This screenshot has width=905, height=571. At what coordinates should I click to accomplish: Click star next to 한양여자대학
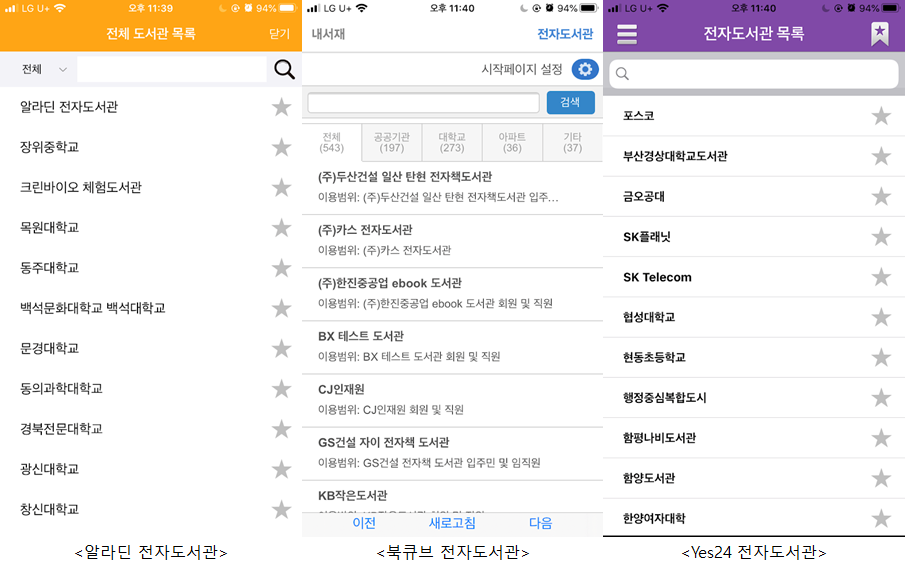[x=881, y=518]
